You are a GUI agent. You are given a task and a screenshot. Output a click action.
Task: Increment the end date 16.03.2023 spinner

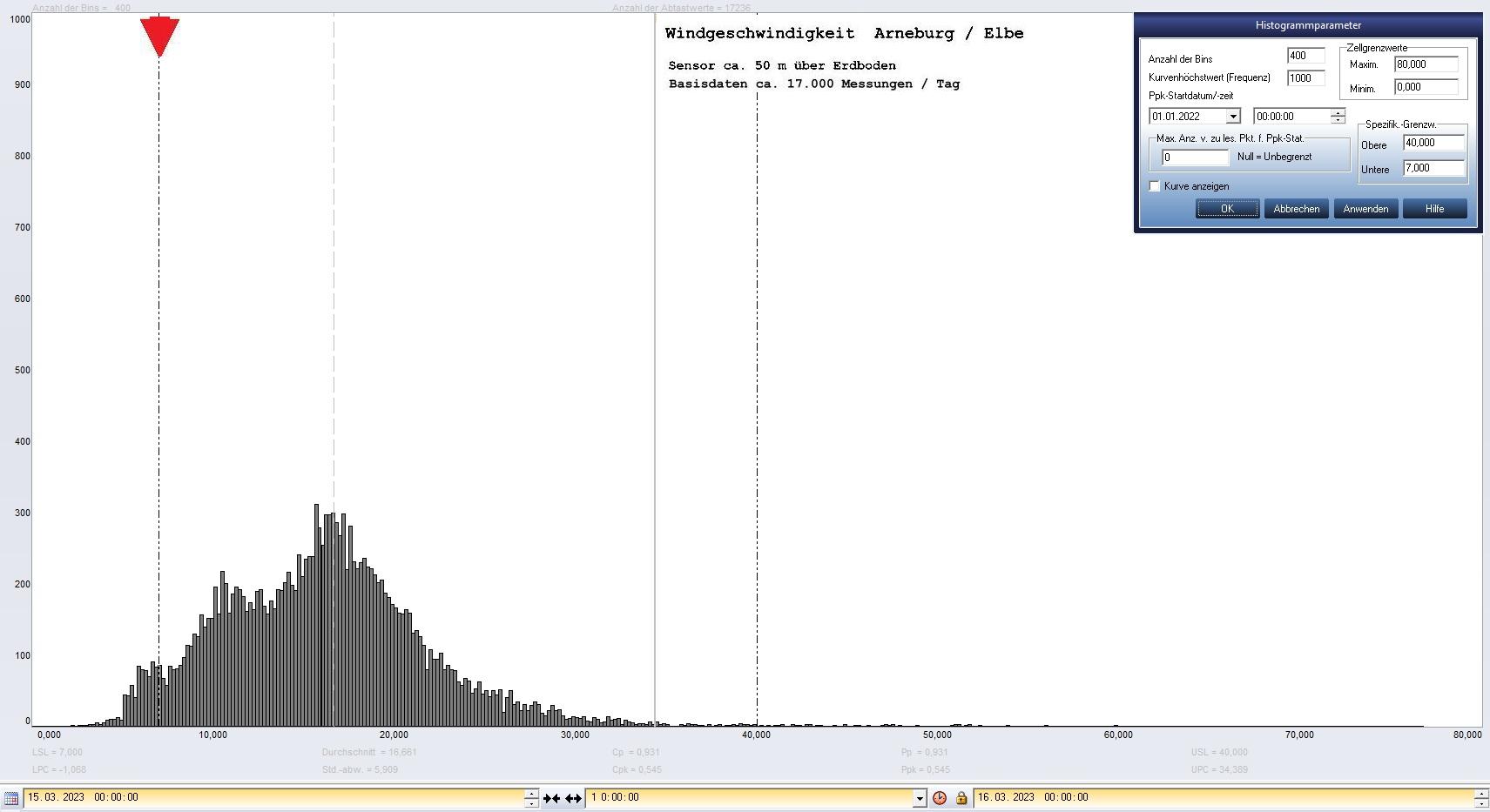click(1481, 793)
